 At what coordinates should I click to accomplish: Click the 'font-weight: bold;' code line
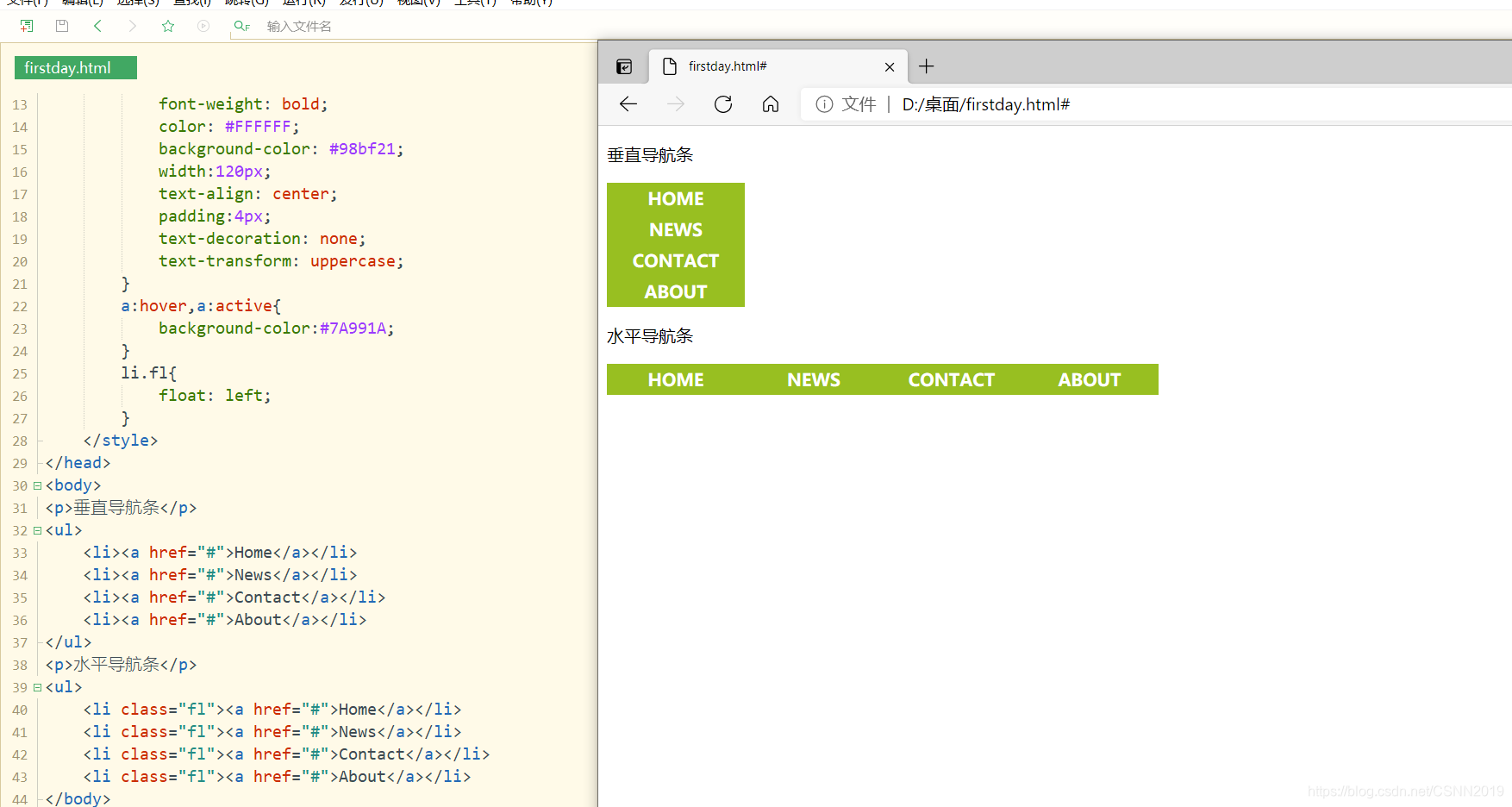tap(243, 104)
